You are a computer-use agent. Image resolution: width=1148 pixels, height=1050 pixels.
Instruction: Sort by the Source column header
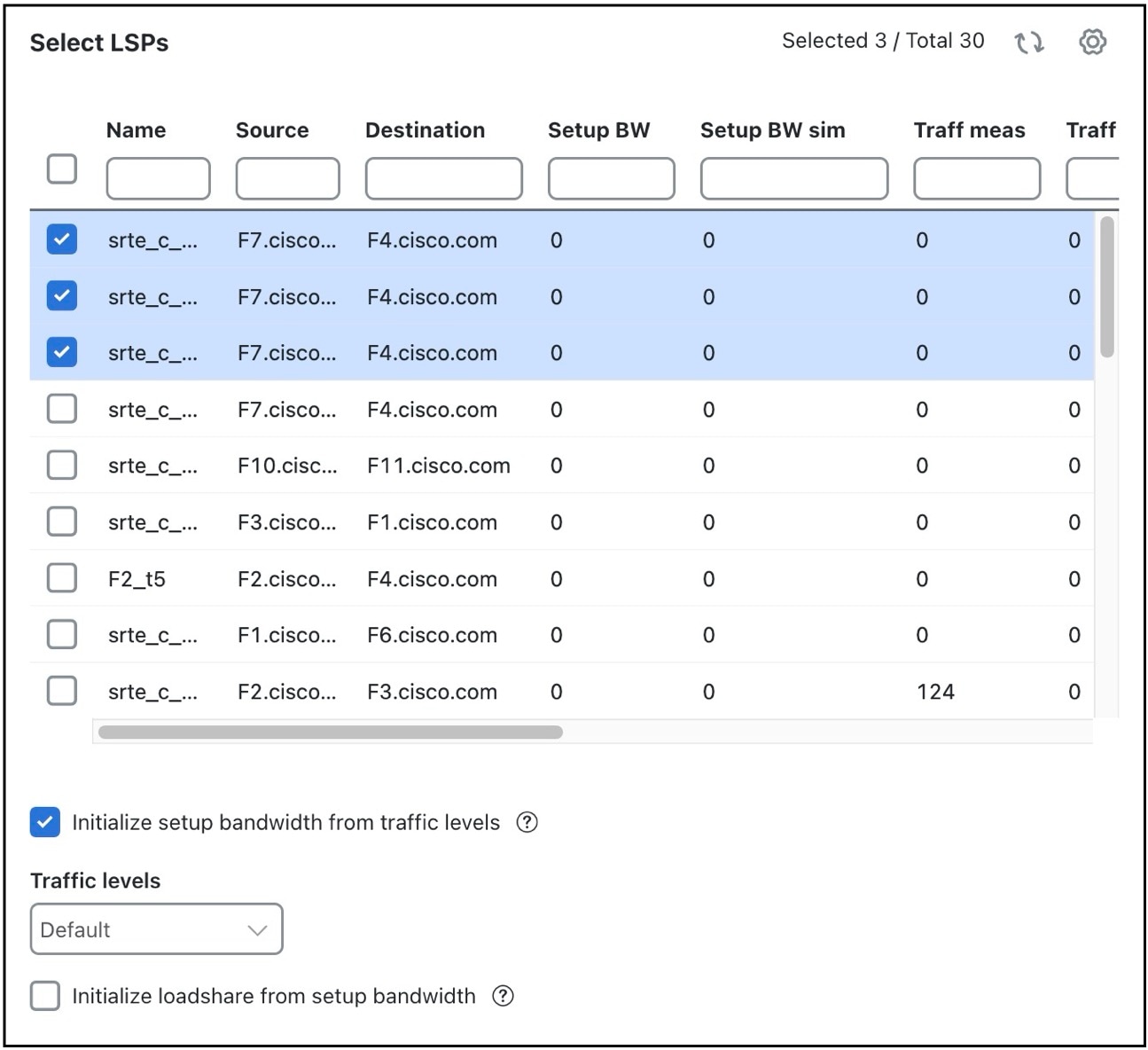click(272, 130)
